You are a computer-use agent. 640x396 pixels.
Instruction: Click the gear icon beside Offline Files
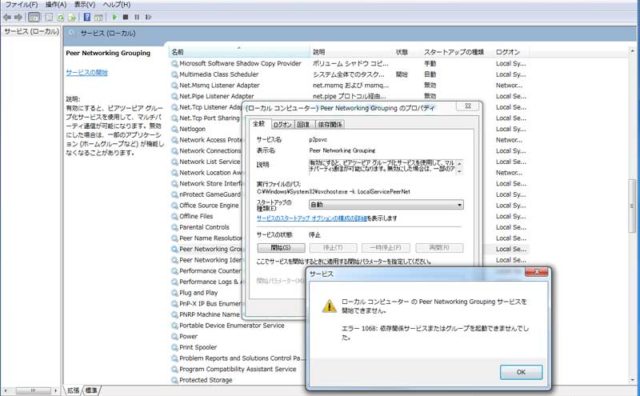click(x=175, y=217)
